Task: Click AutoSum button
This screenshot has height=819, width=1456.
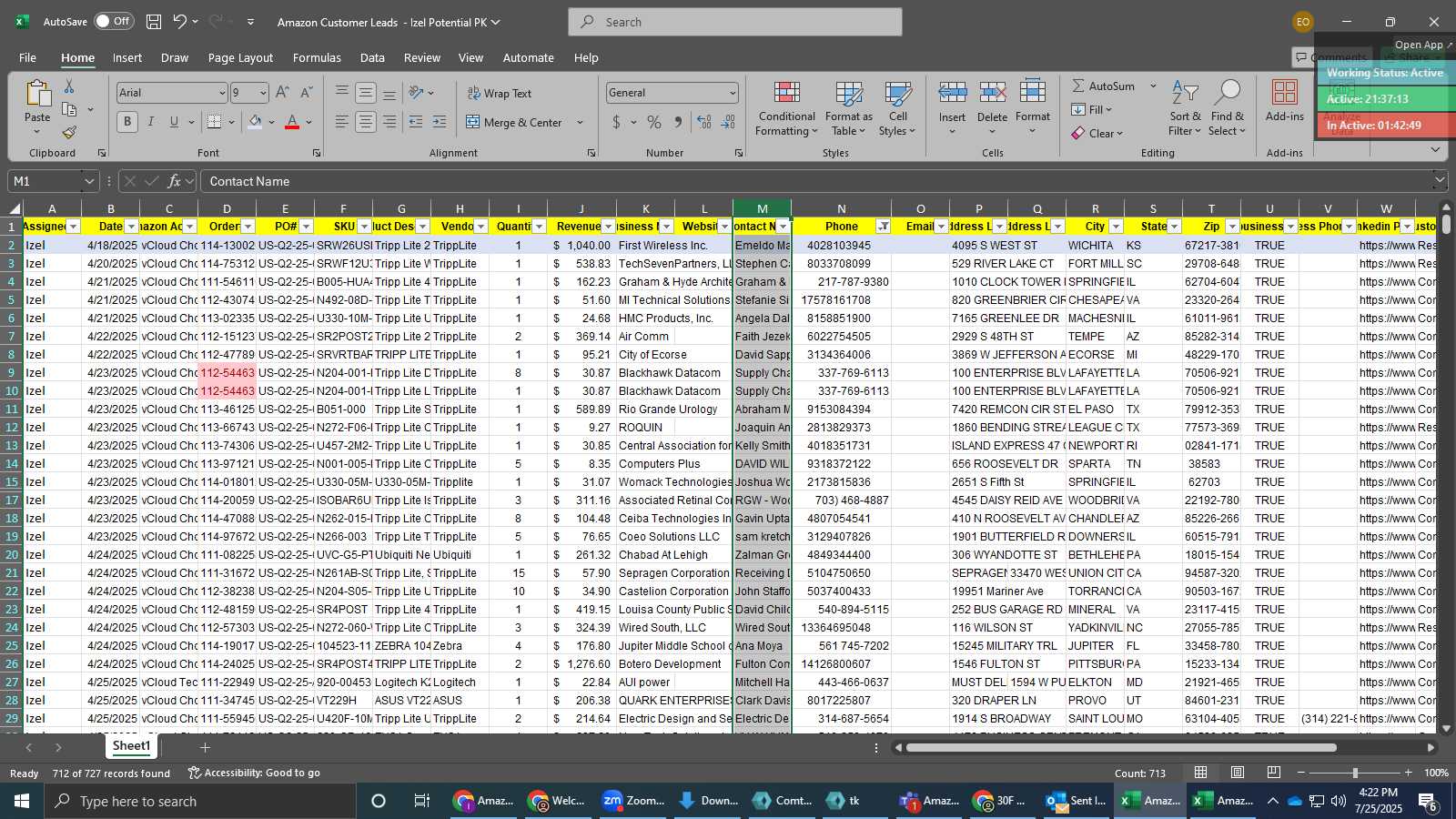Action: coord(1103,86)
